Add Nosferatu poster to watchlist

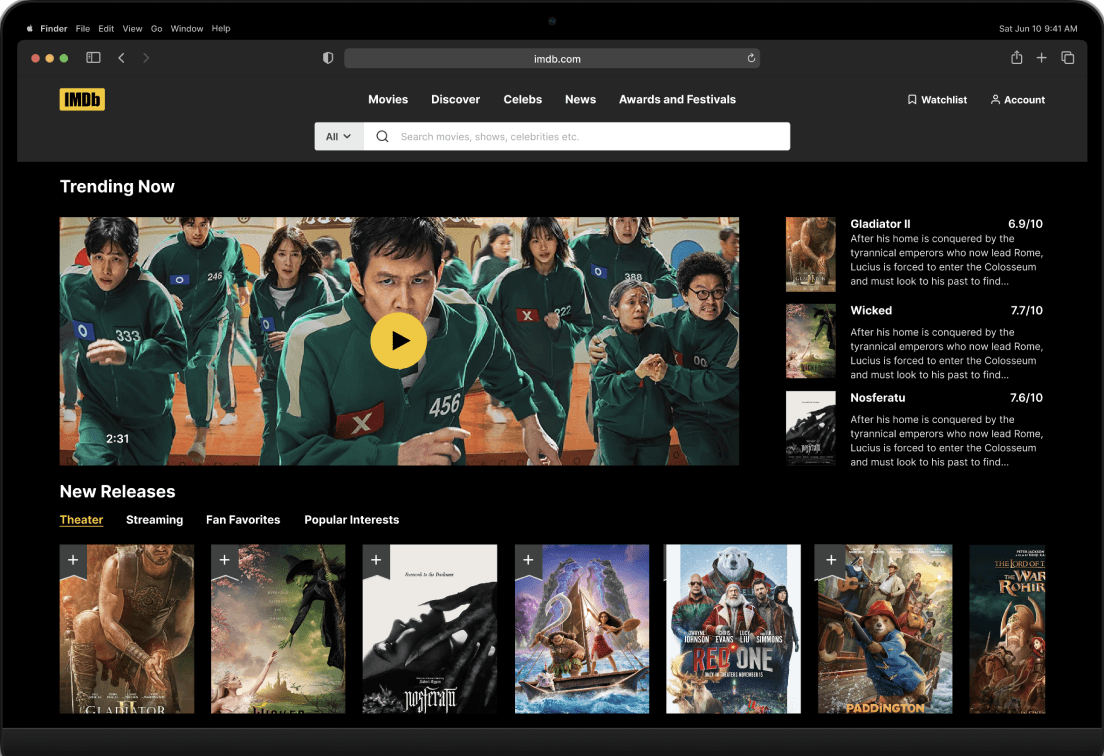tap(376, 561)
